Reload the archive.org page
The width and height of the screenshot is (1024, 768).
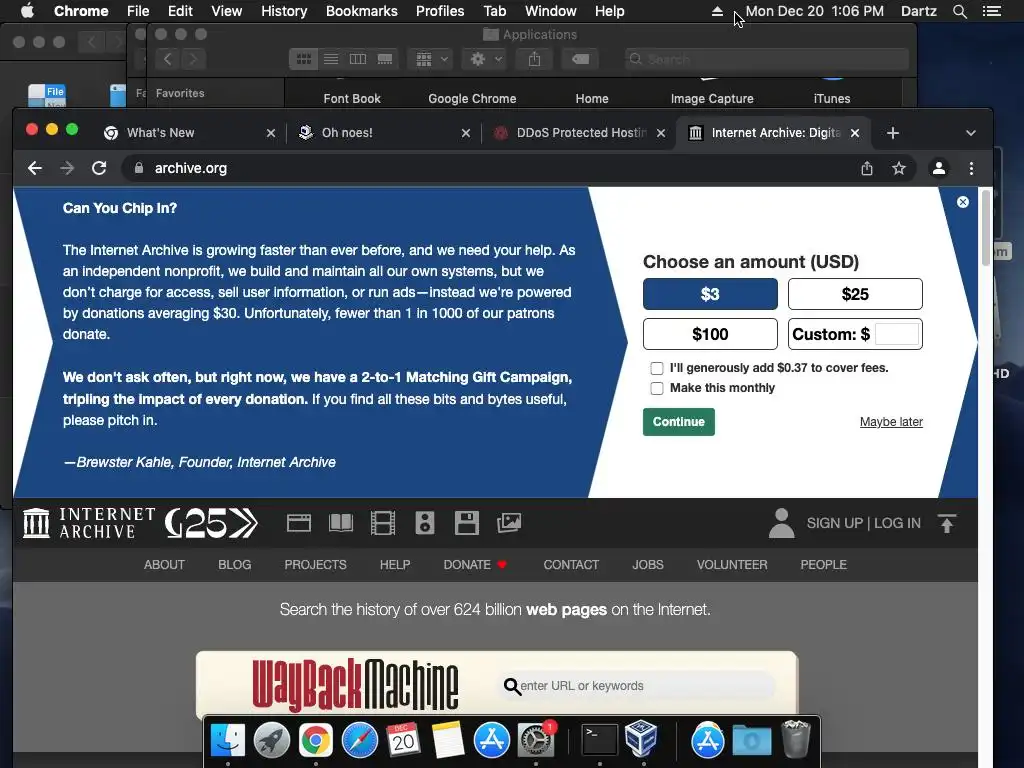tap(99, 168)
